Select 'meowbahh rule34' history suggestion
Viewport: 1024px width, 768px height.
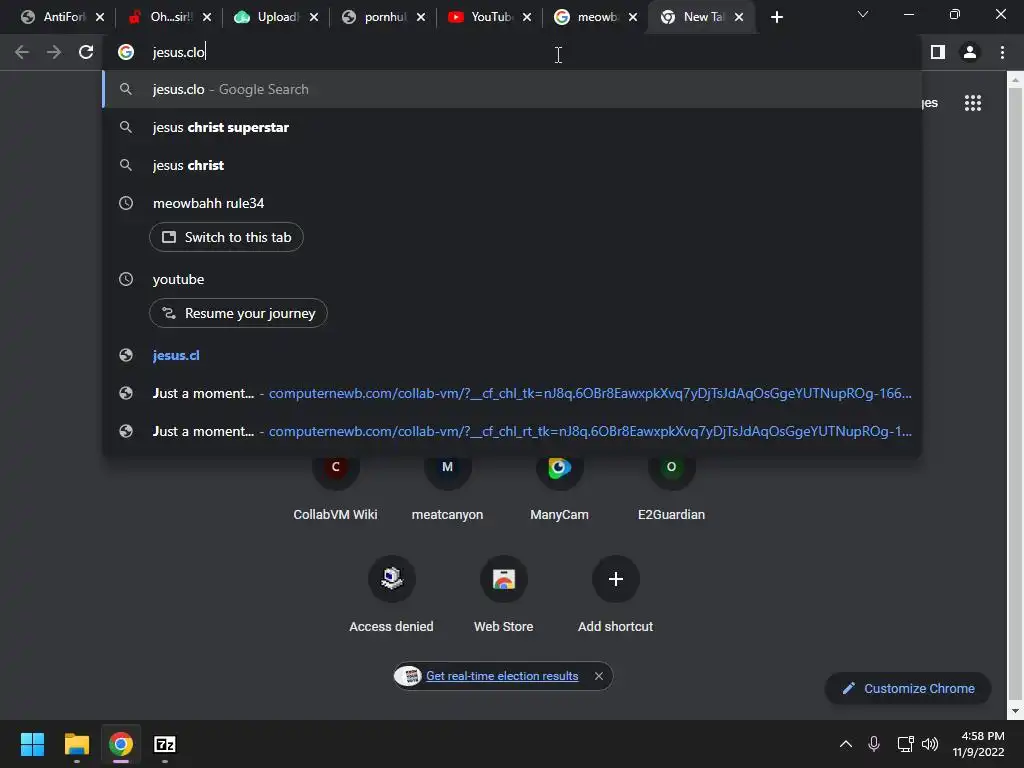[512, 203]
